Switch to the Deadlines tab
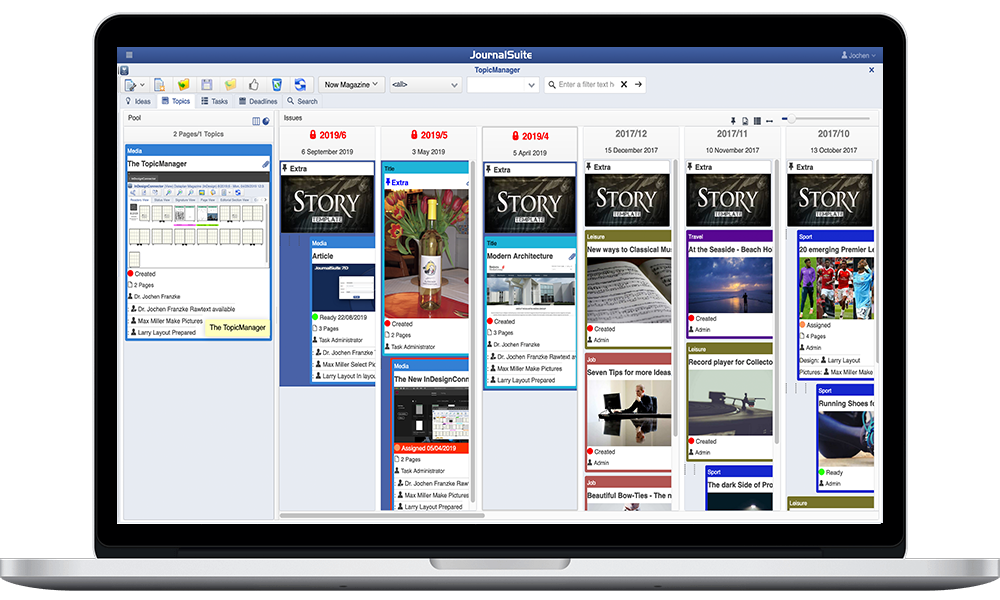 click(258, 101)
